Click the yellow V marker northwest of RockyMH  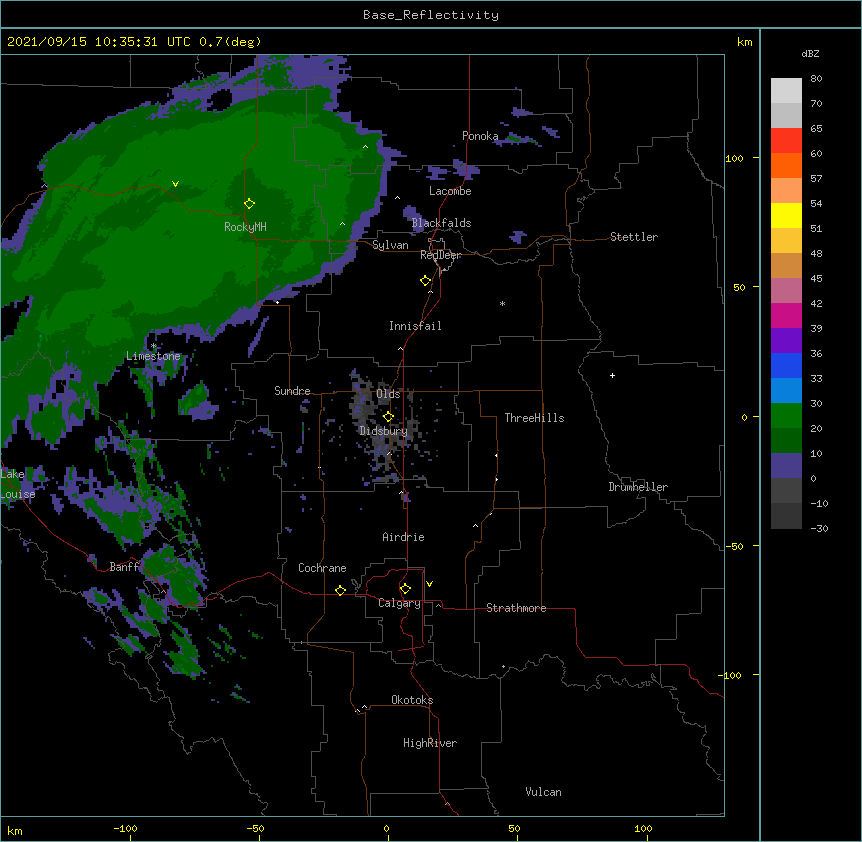[175, 184]
